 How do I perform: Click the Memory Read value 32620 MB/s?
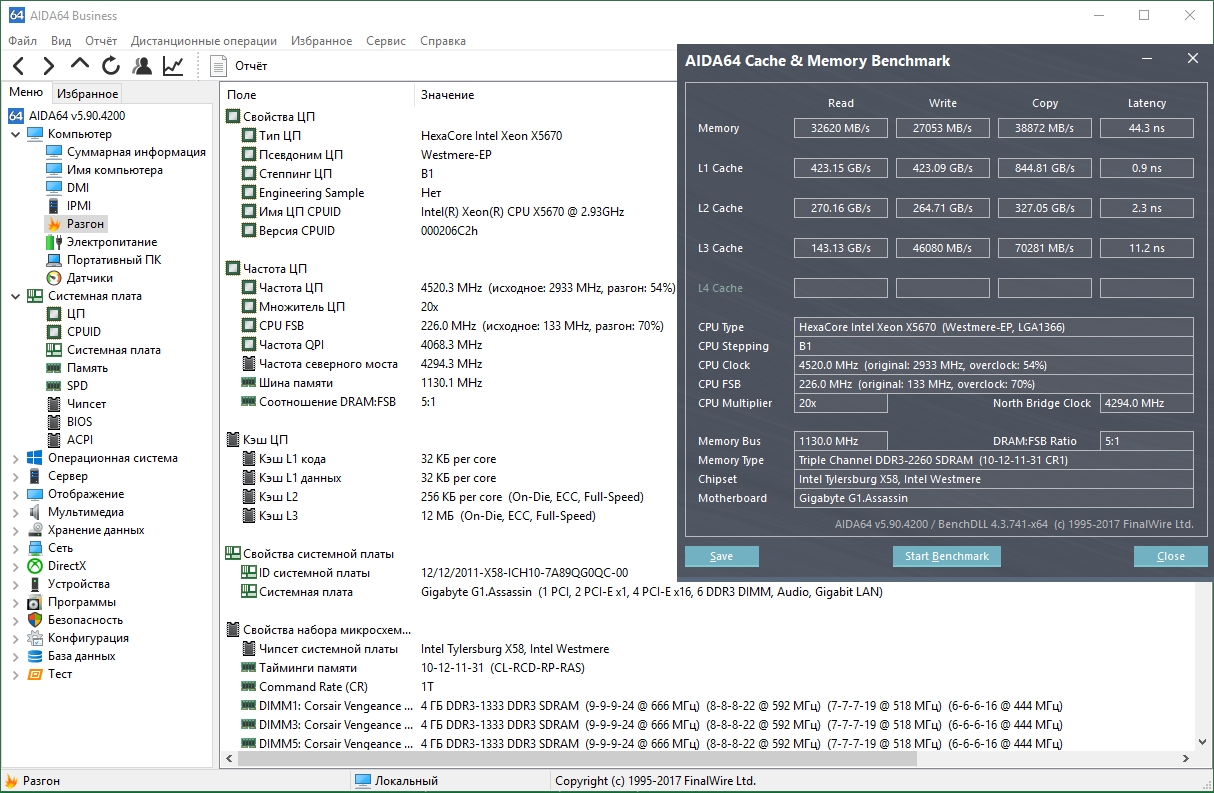(841, 128)
